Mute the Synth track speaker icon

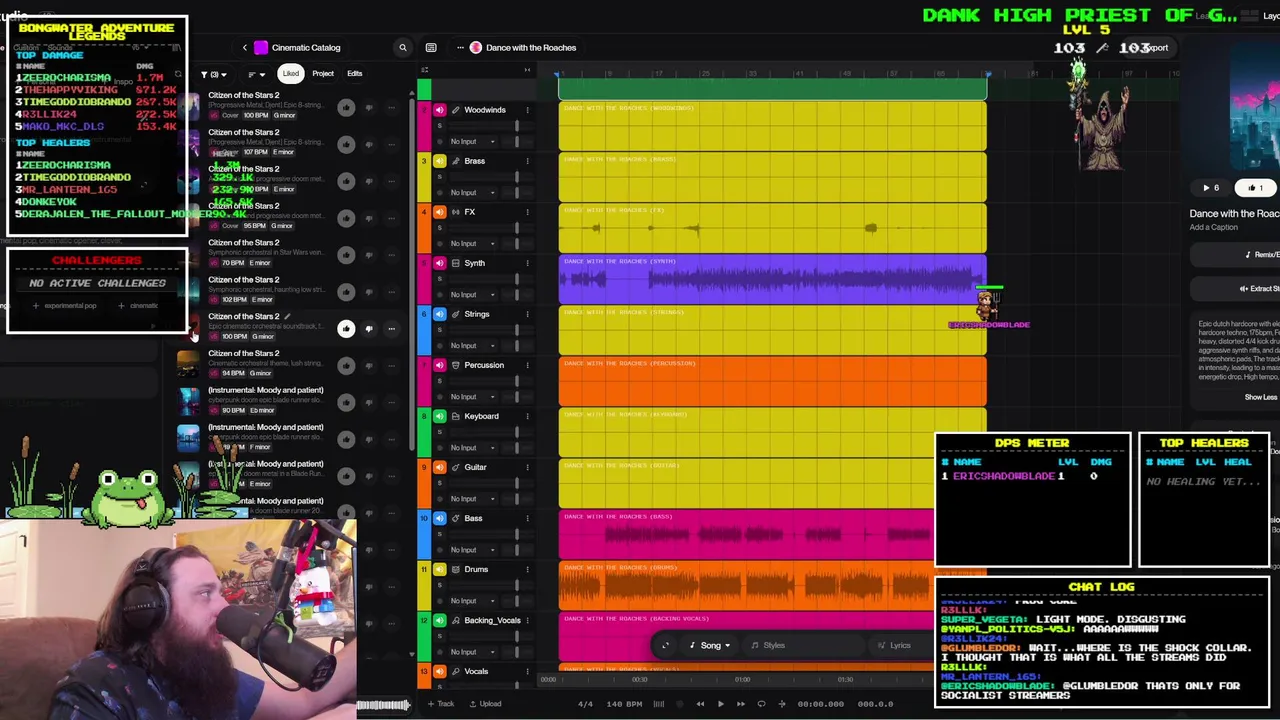[439, 263]
